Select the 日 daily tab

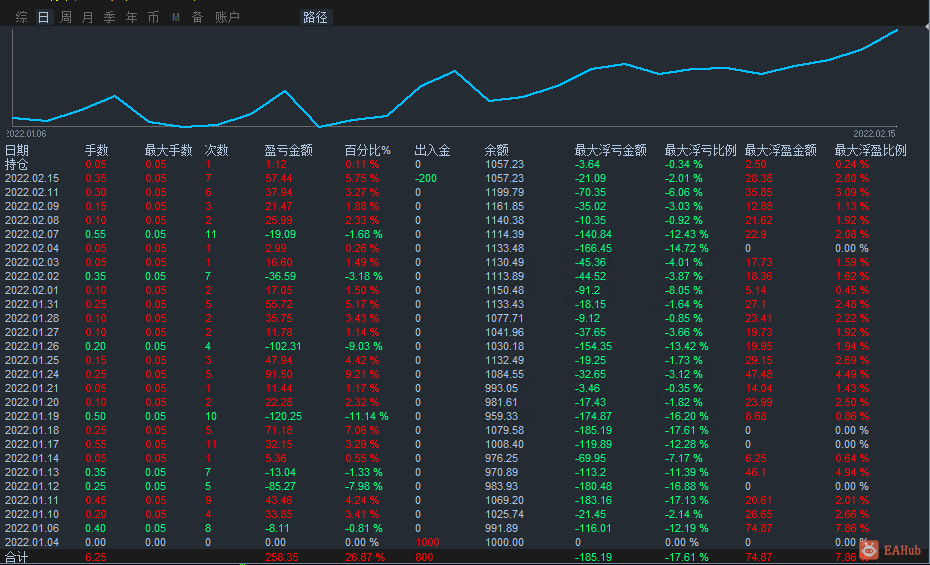point(43,17)
